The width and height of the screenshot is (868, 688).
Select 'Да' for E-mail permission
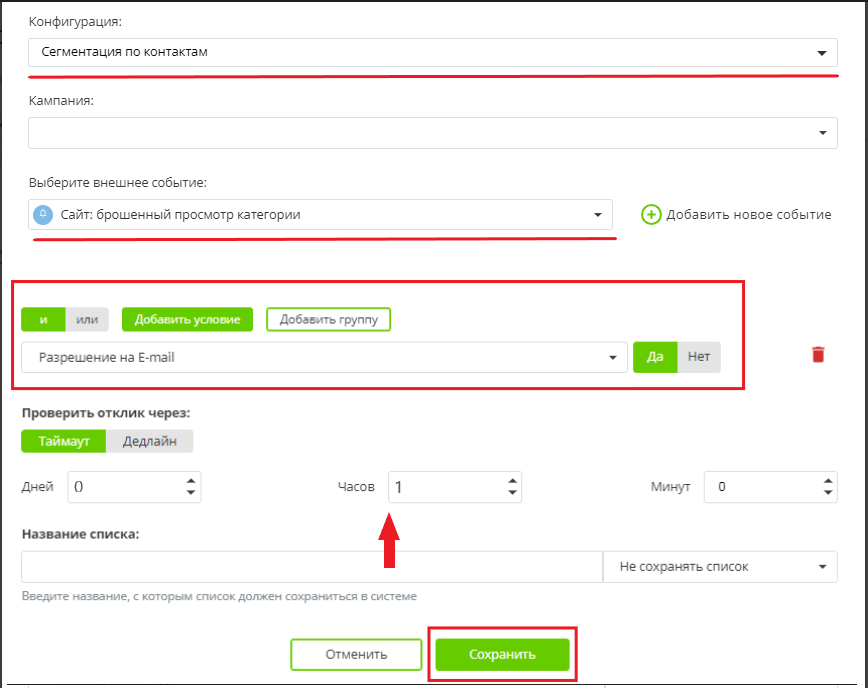click(x=655, y=357)
